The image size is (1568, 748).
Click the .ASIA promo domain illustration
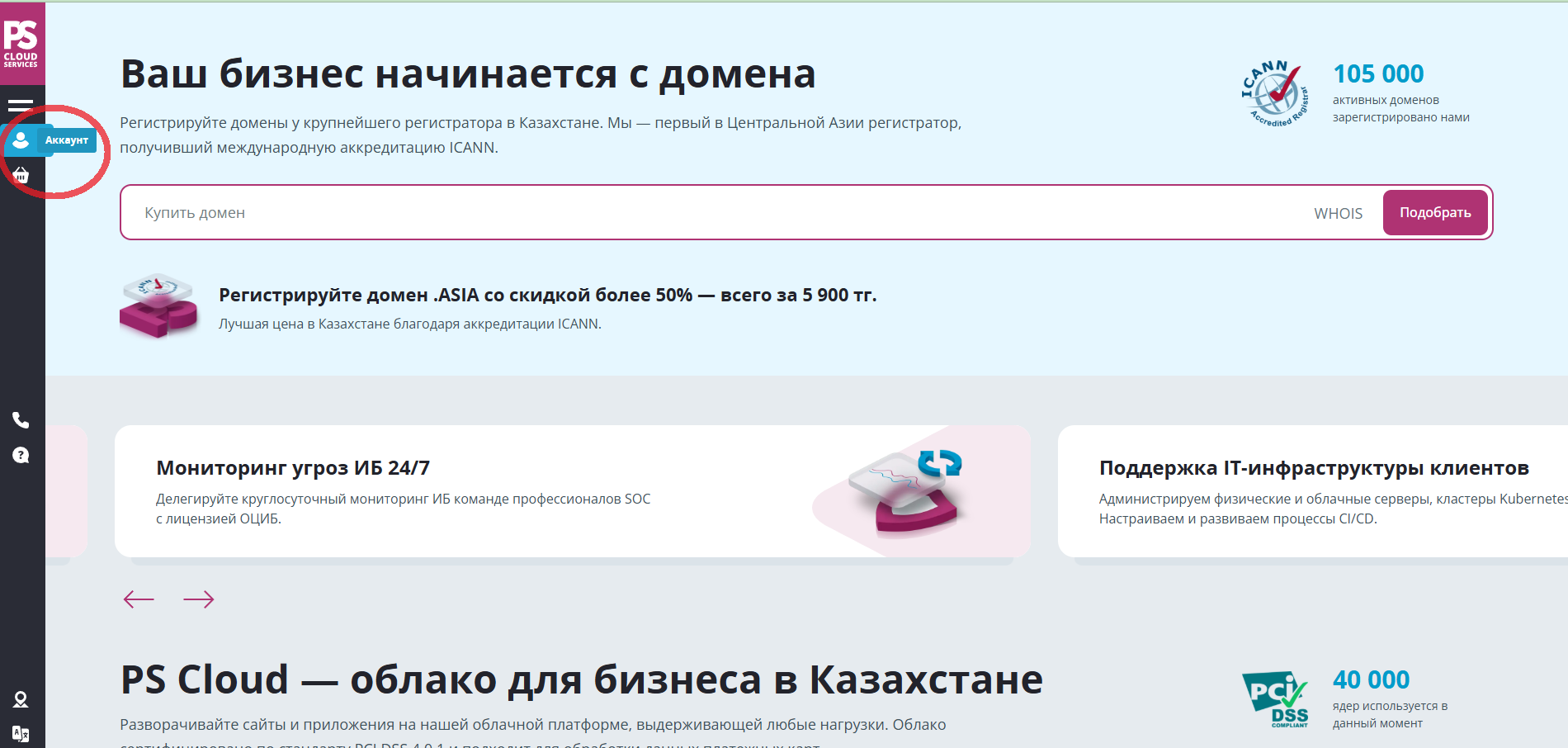click(x=158, y=306)
